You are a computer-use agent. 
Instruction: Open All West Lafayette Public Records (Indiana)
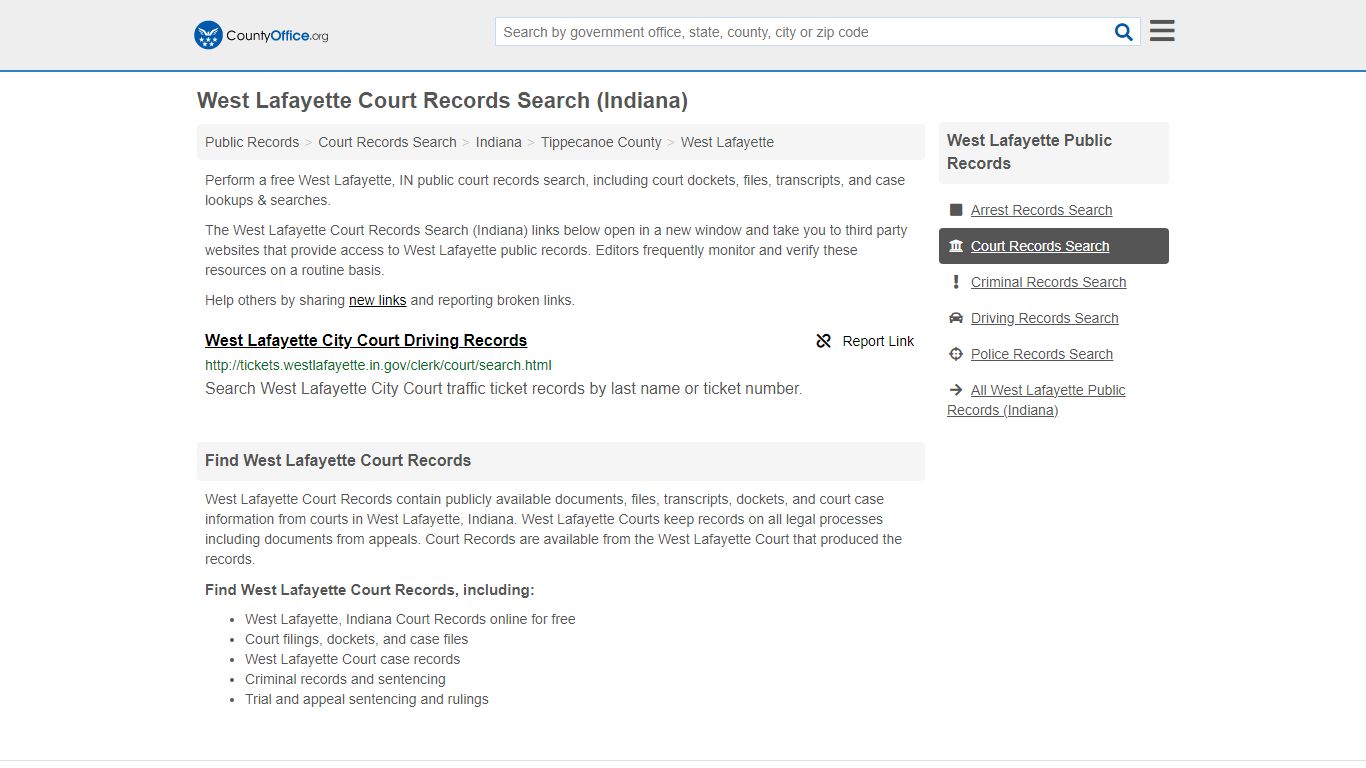coord(1036,400)
